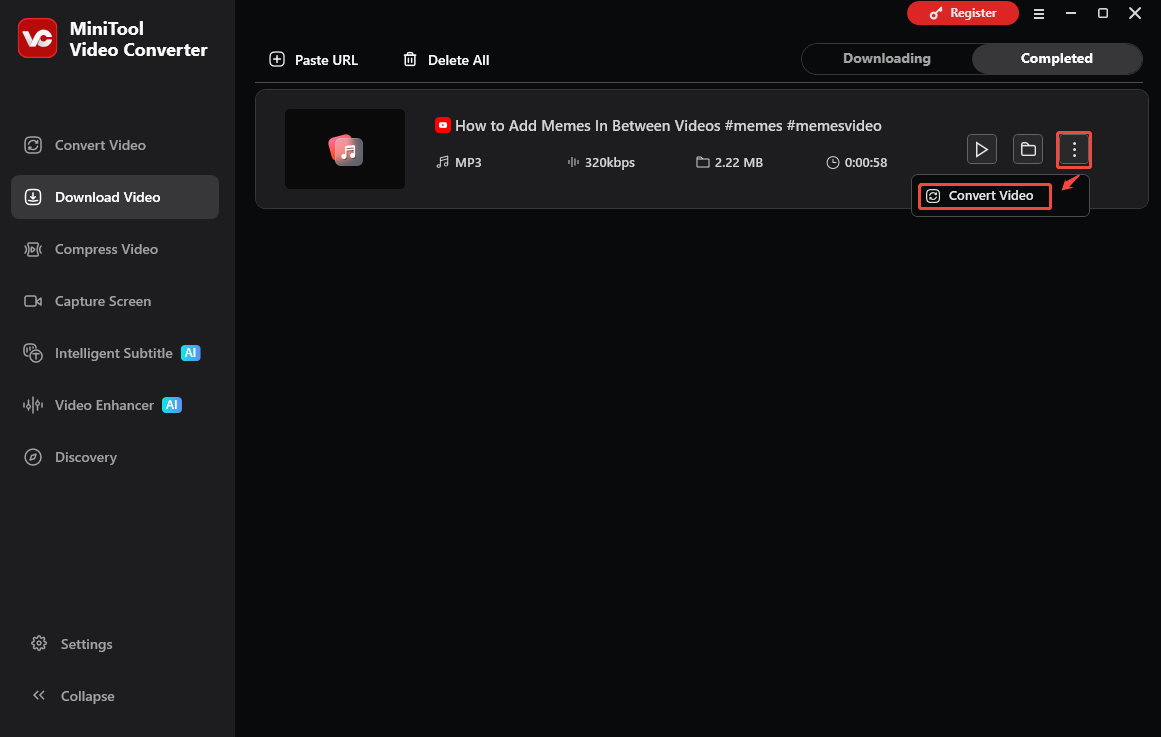
Task: Open the downloaded file's folder location
Action: tap(1028, 150)
